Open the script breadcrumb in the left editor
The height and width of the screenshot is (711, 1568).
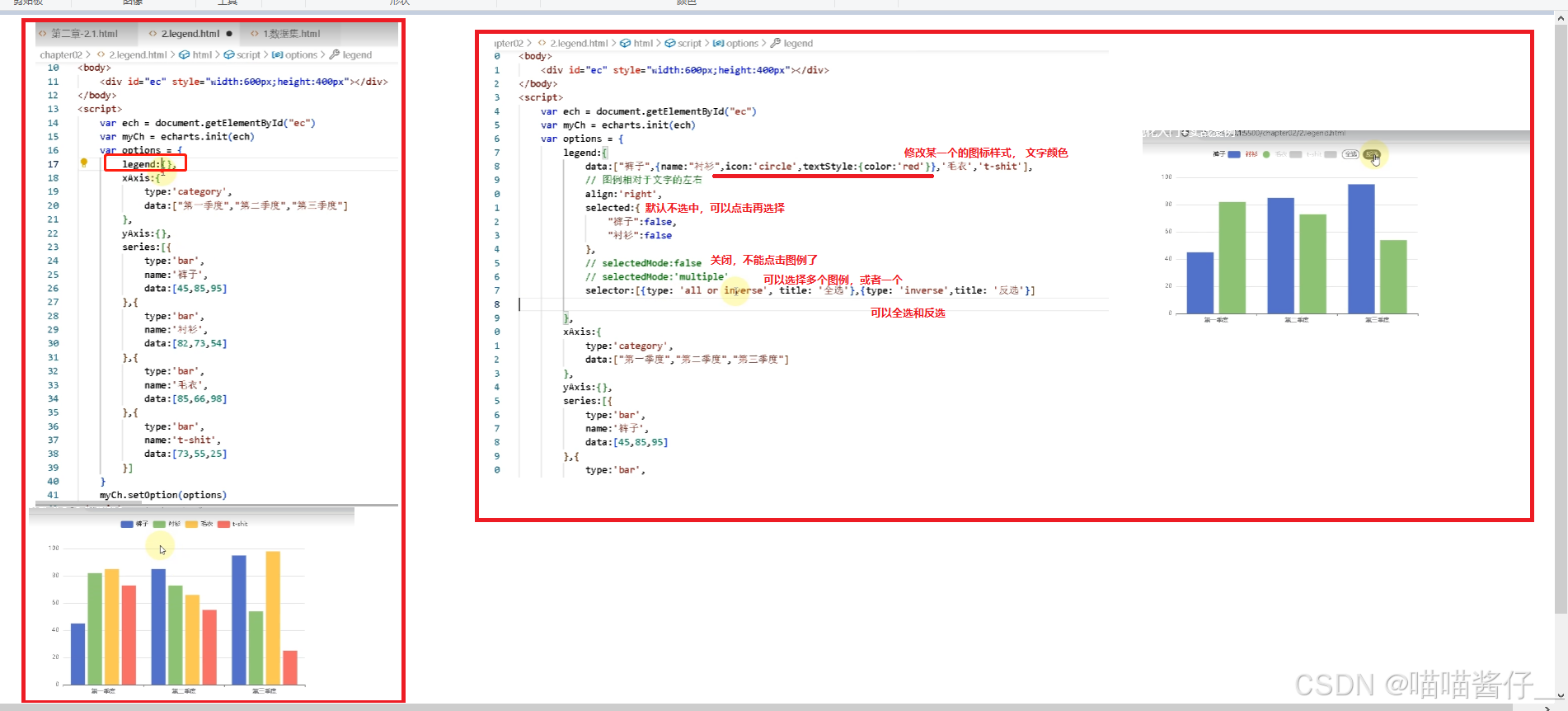click(248, 55)
